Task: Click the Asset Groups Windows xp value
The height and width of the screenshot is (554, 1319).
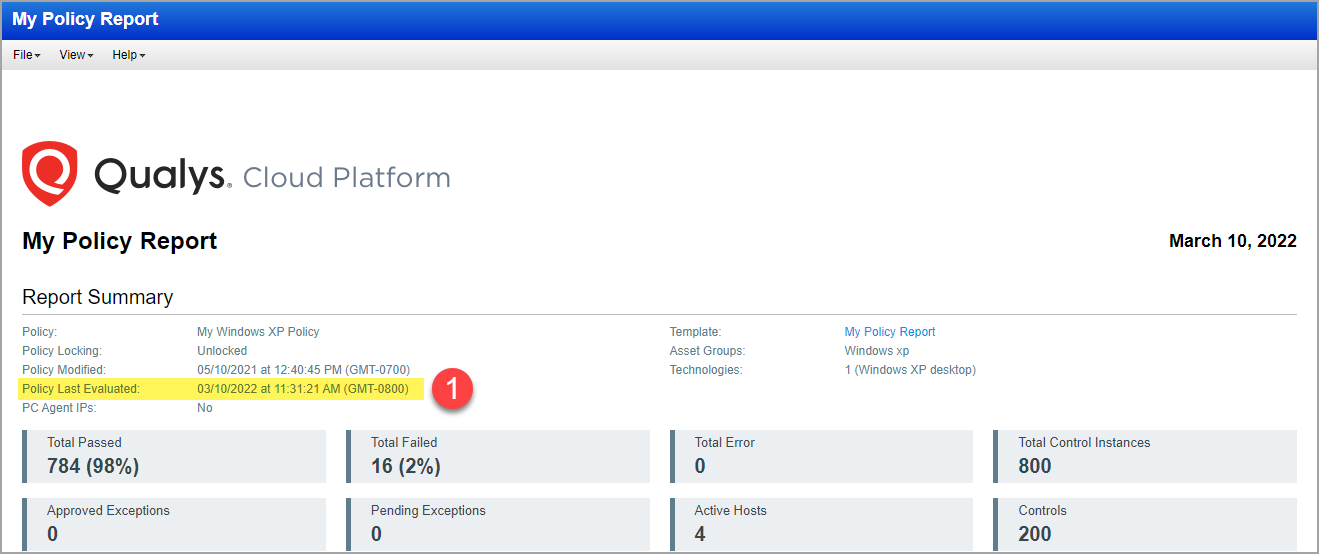Action: click(877, 351)
